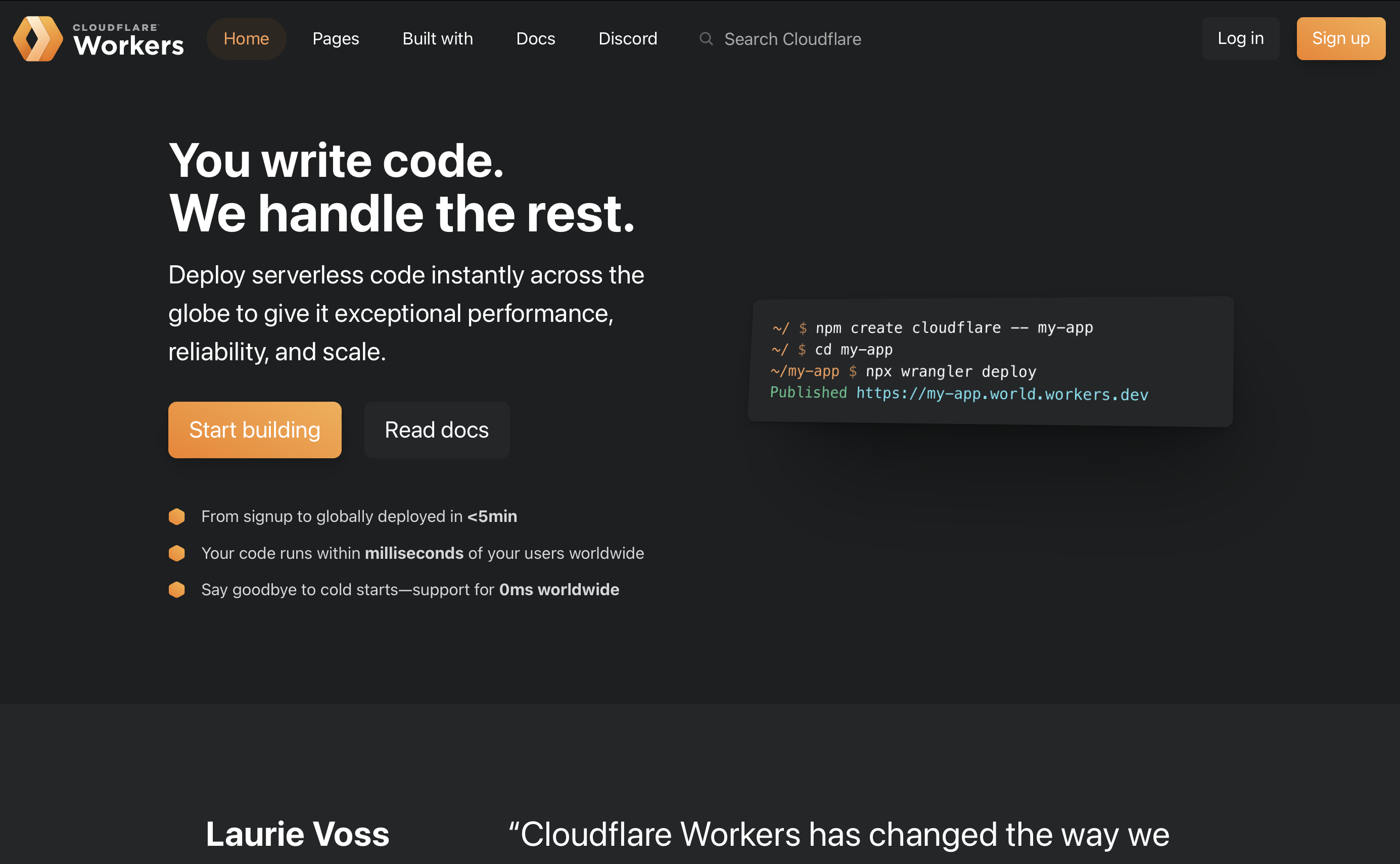Click the my-app.world.workers.dev URL
1400x864 pixels.
click(1002, 394)
